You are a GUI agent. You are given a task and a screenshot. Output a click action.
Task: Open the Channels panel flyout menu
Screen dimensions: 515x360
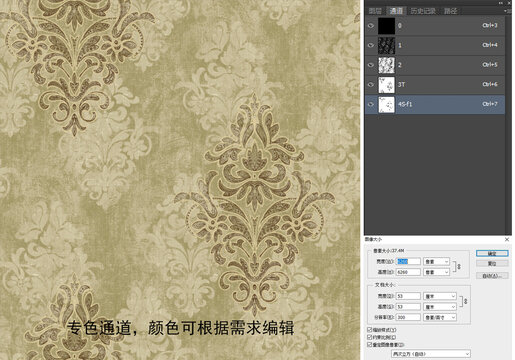(x=507, y=11)
